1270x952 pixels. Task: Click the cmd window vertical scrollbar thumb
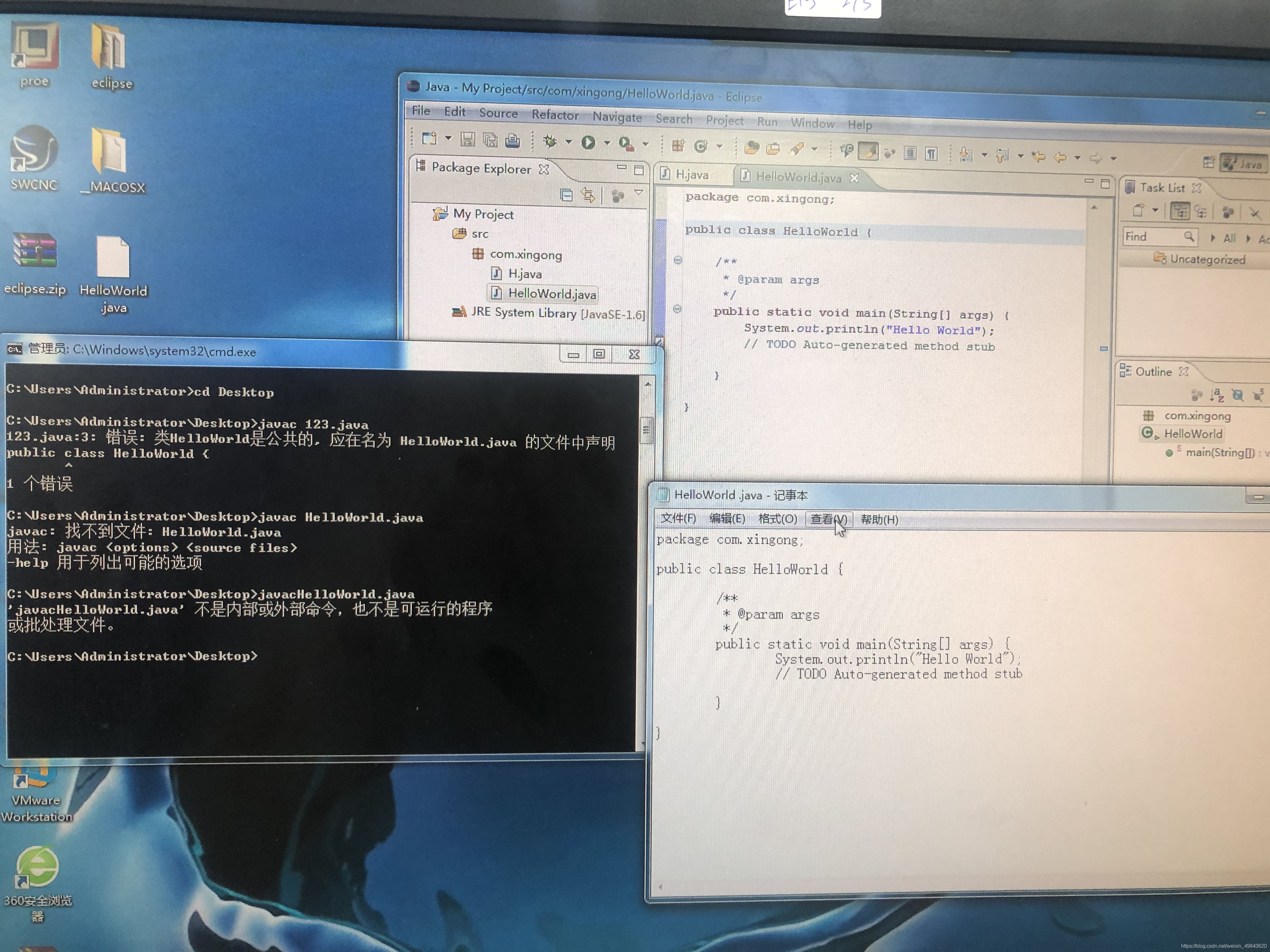coord(646,430)
